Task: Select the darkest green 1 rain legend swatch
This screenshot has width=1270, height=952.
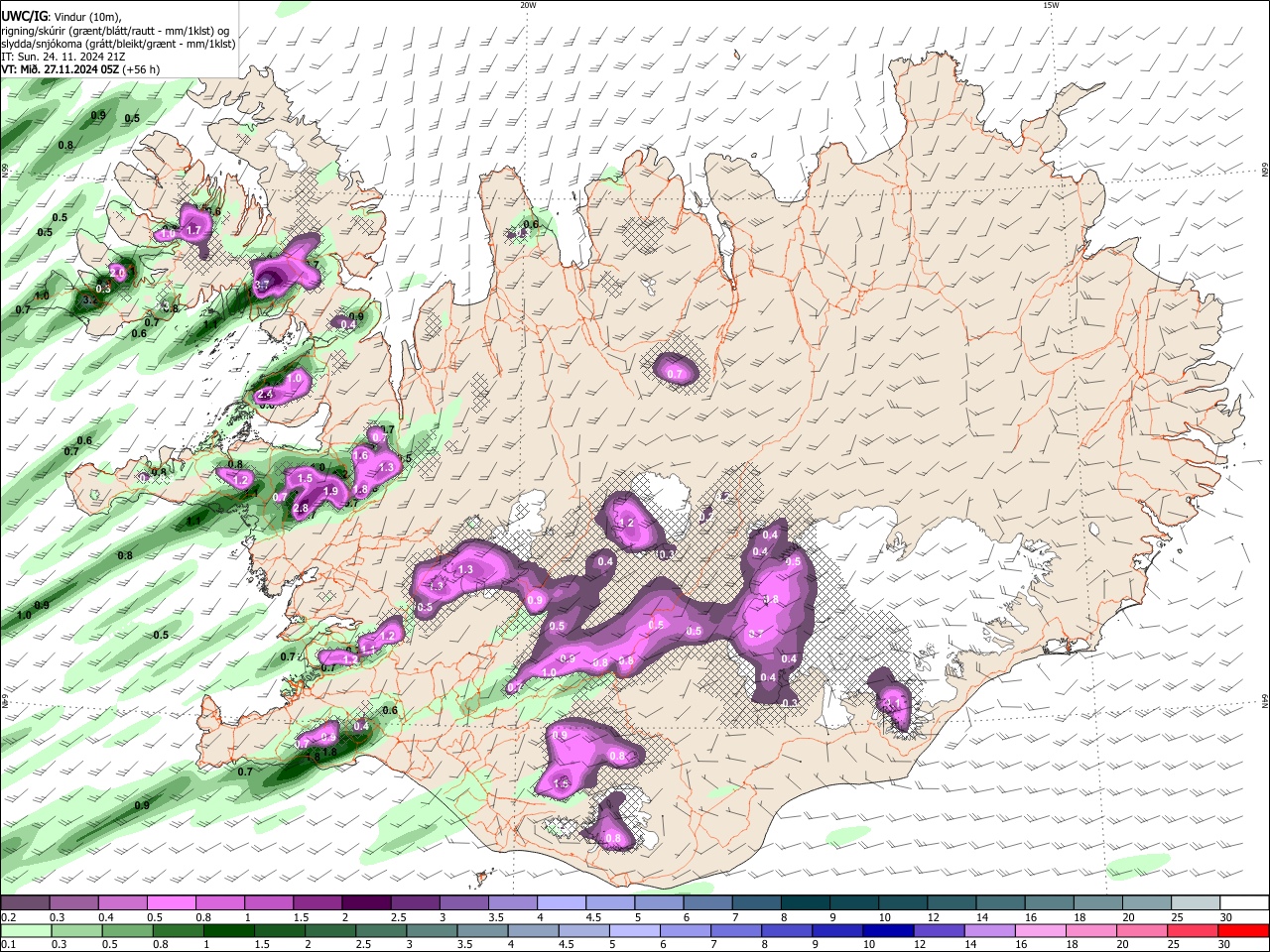Action: (228, 930)
